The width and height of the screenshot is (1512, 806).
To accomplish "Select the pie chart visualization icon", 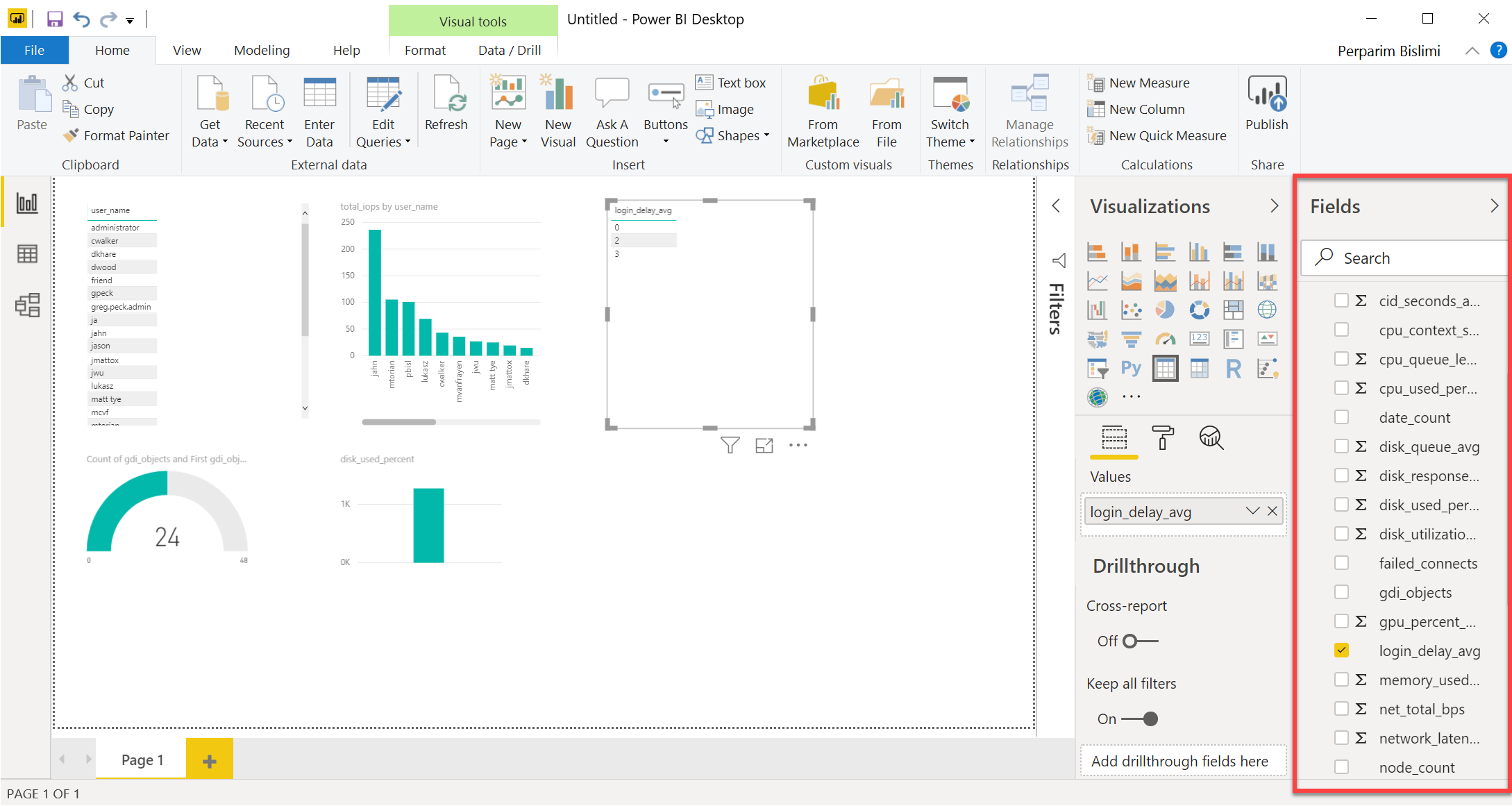I will tap(1165, 310).
